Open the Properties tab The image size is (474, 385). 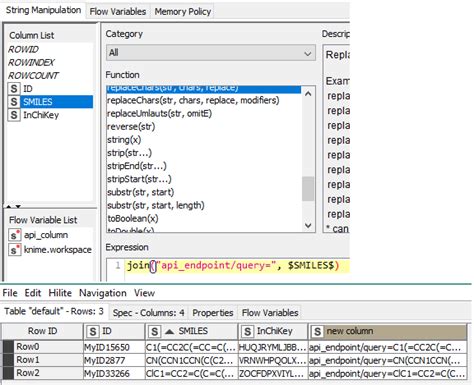click(x=213, y=313)
